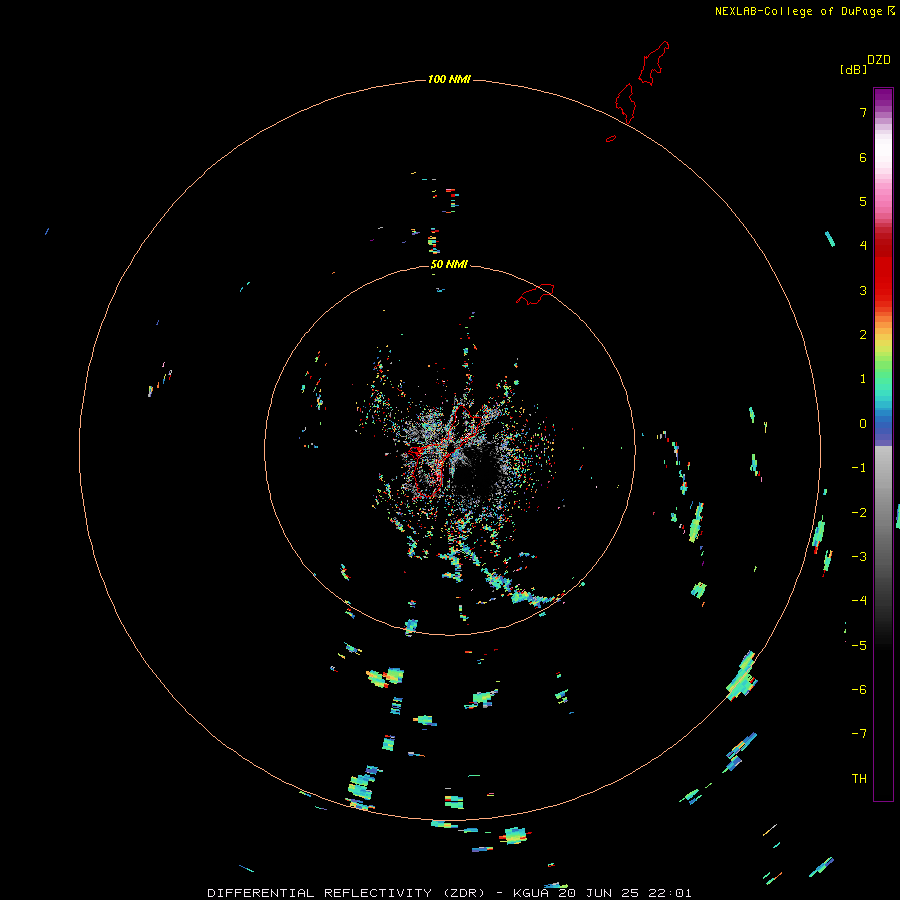Click the NEXLAB-College of DuPage watermark text

click(x=798, y=11)
